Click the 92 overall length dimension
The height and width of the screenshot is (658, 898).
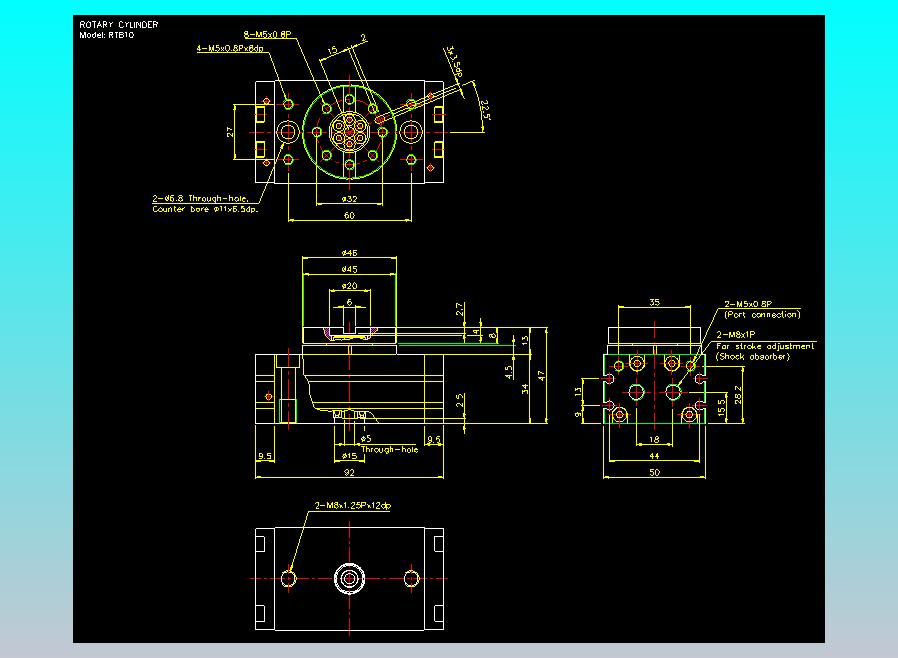(x=349, y=472)
